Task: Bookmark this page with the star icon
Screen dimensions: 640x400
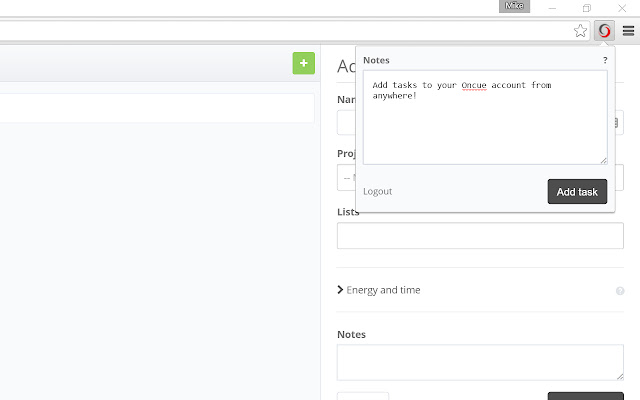Action: pyautogui.click(x=580, y=31)
